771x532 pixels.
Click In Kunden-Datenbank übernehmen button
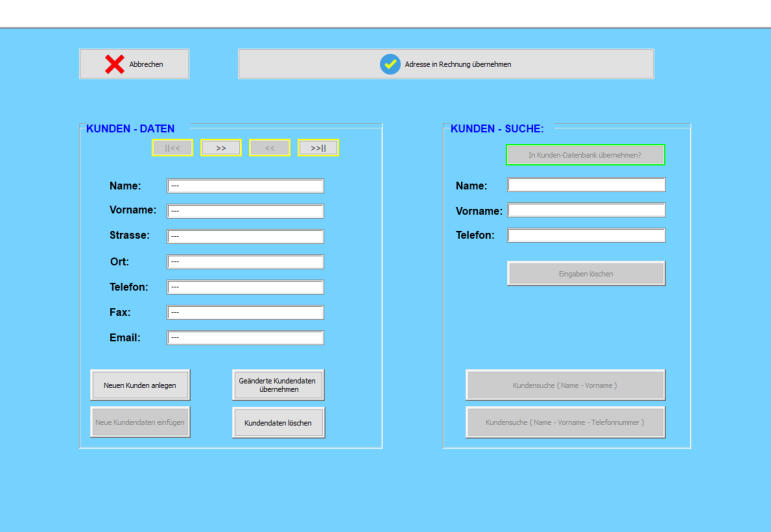[x=585, y=155]
